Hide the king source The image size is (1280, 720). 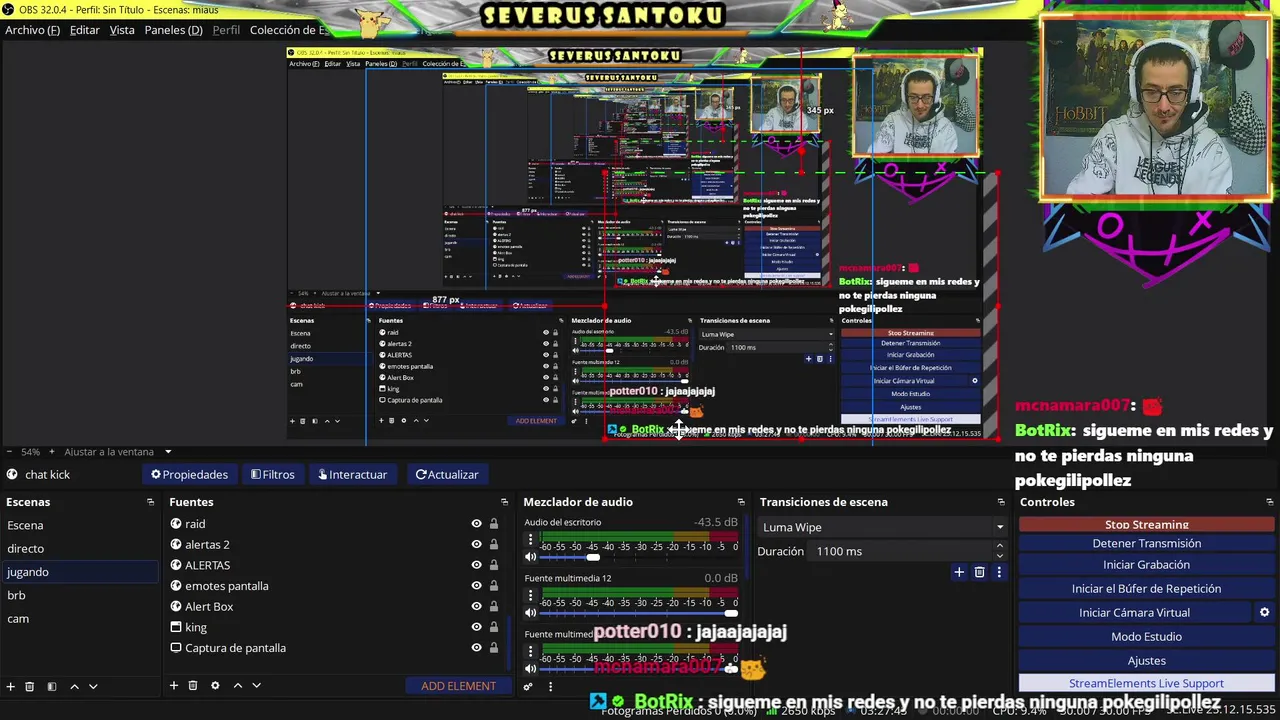click(476, 627)
